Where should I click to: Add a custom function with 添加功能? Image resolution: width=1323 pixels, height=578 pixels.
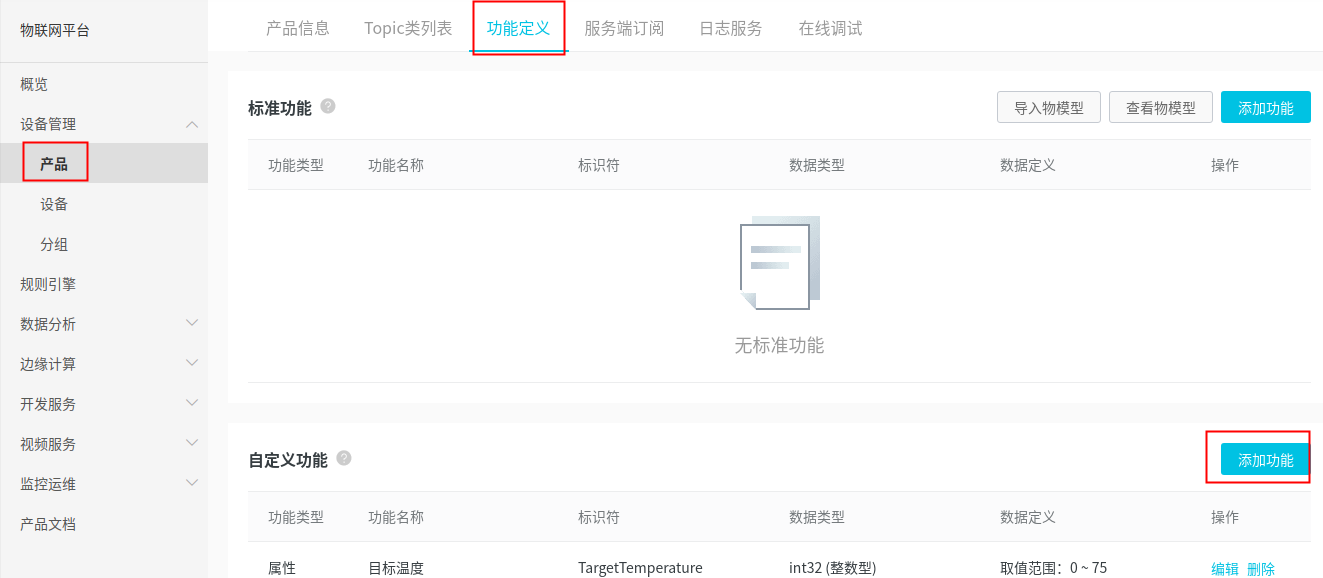(x=1266, y=459)
